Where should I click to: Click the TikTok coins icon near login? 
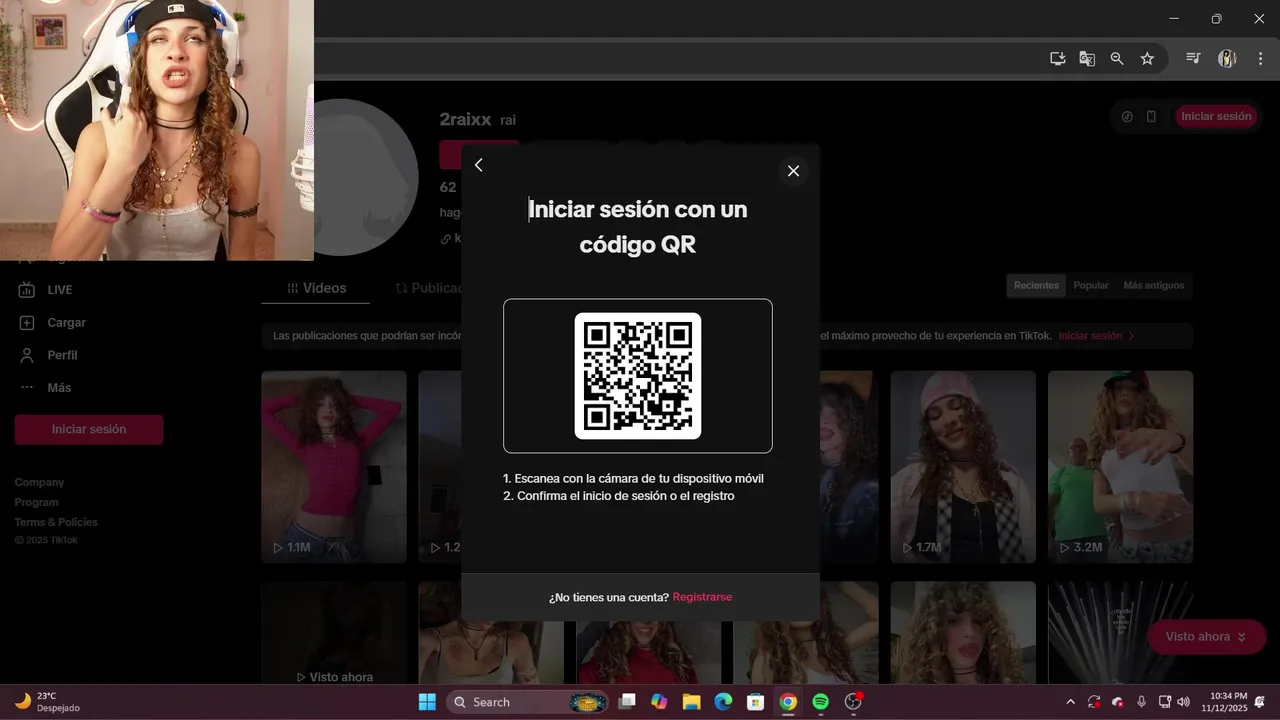[x=1127, y=116]
